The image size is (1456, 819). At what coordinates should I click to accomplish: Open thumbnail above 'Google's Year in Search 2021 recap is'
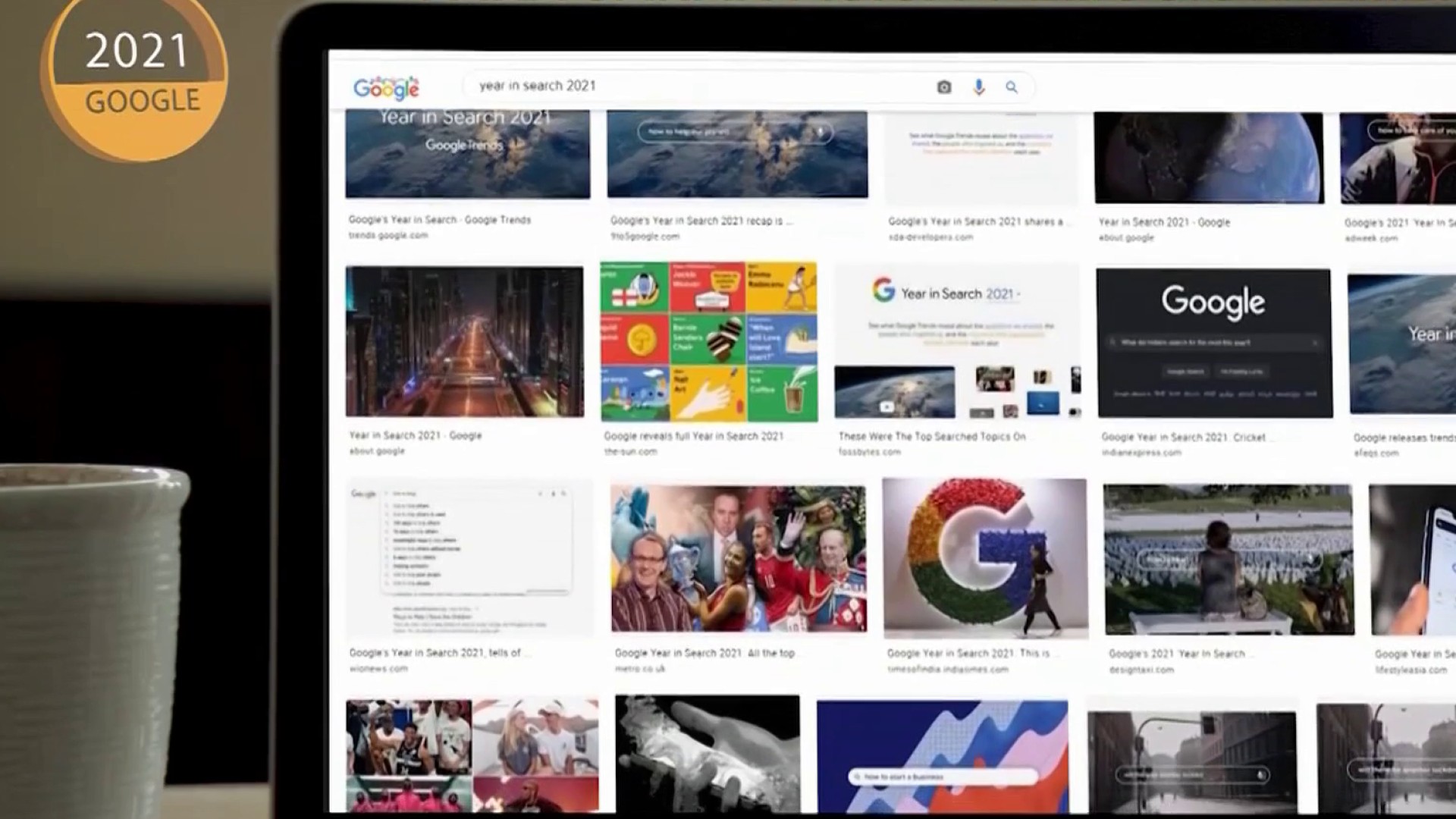tap(737, 154)
